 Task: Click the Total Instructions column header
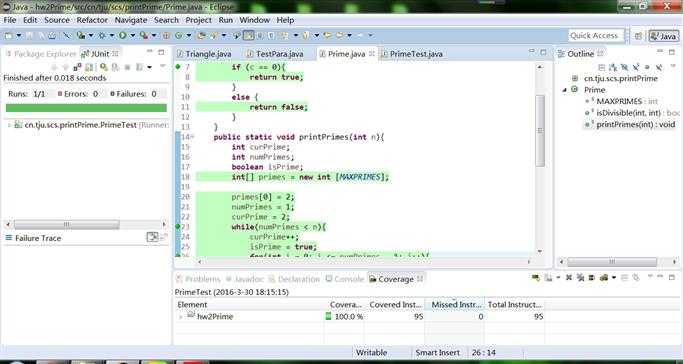[514, 305]
